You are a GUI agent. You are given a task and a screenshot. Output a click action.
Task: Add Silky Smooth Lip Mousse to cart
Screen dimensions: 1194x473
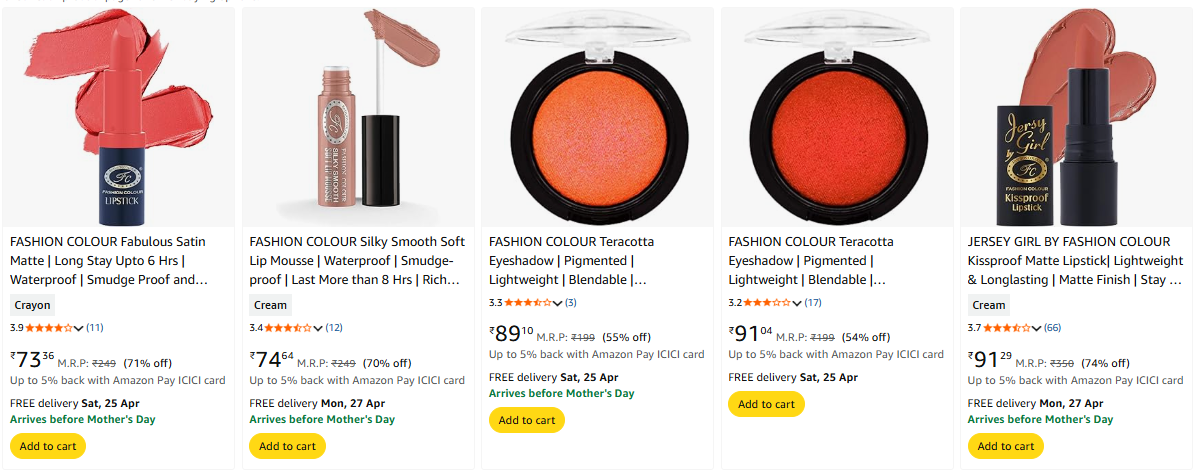tap(287, 446)
